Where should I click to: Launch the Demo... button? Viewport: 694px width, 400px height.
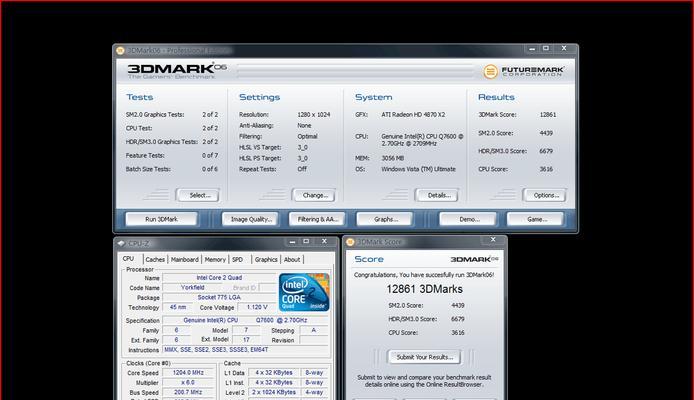coord(468,219)
